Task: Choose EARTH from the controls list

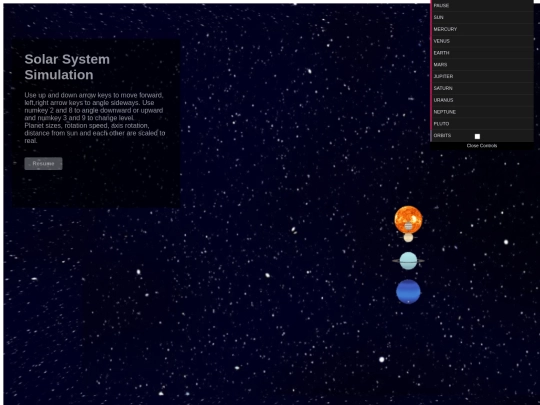Action: 482,53
